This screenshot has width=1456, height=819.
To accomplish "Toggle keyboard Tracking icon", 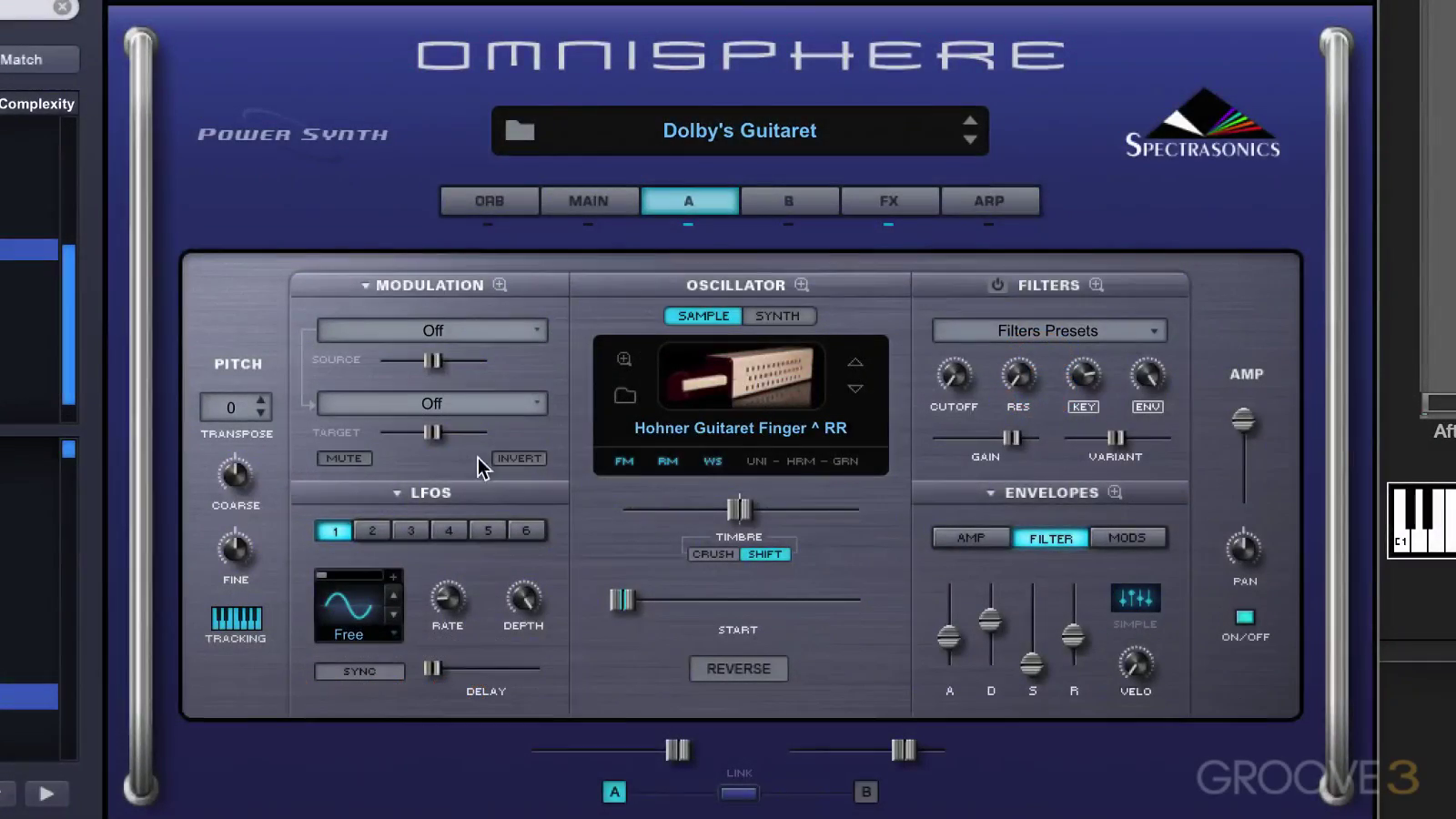I will click(237, 618).
